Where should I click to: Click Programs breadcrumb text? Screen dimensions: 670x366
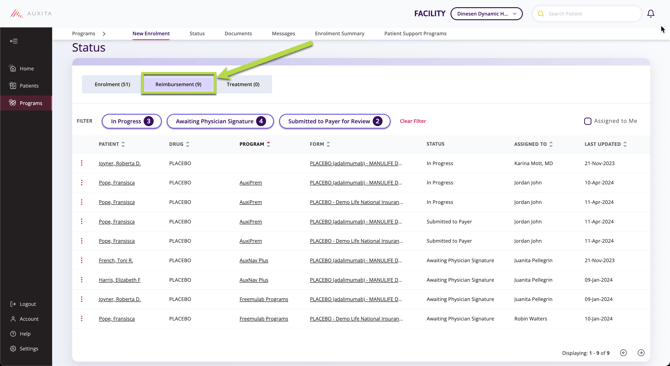pyautogui.click(x=83, y=34)
